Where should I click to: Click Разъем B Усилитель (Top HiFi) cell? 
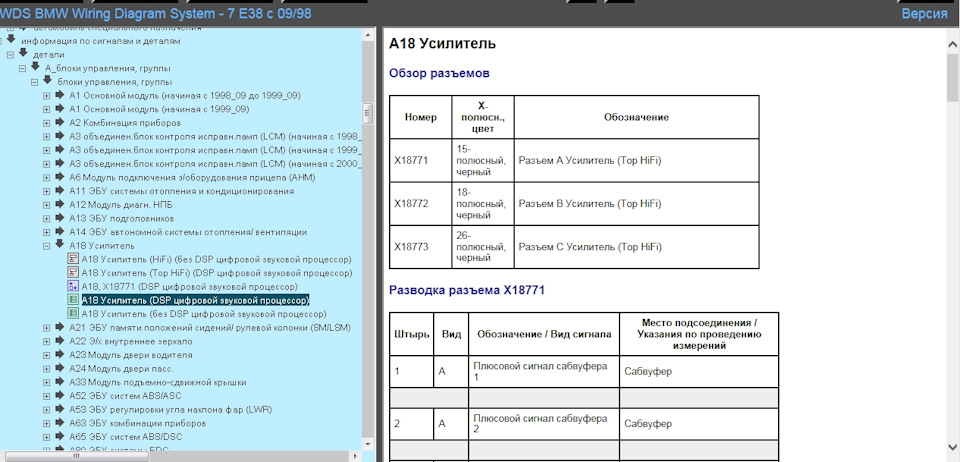(x=637, y=204)
